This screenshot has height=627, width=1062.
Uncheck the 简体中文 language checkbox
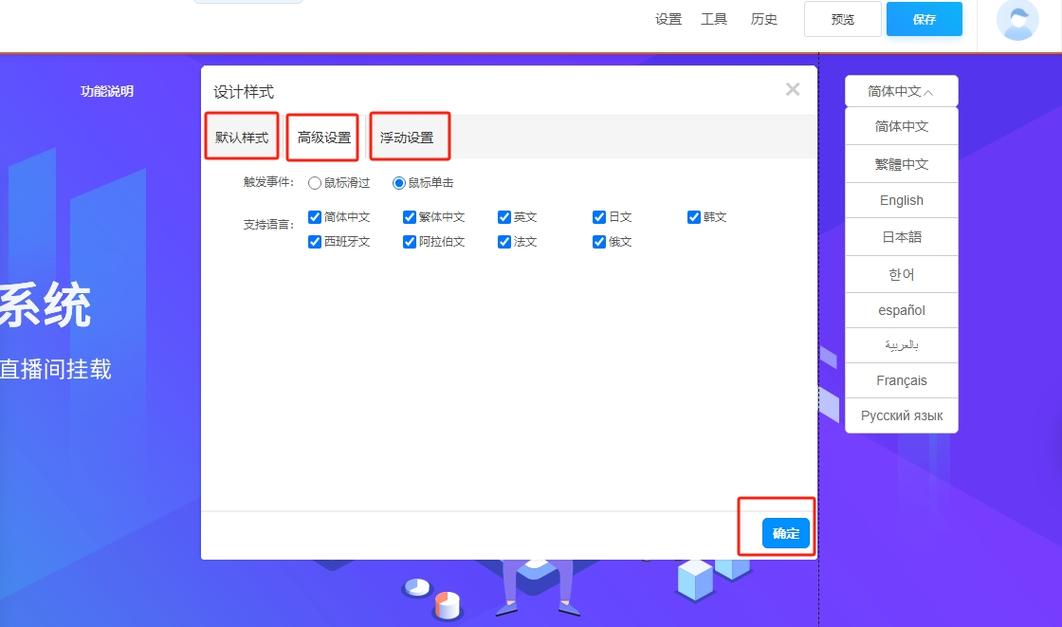pos(314,217)
